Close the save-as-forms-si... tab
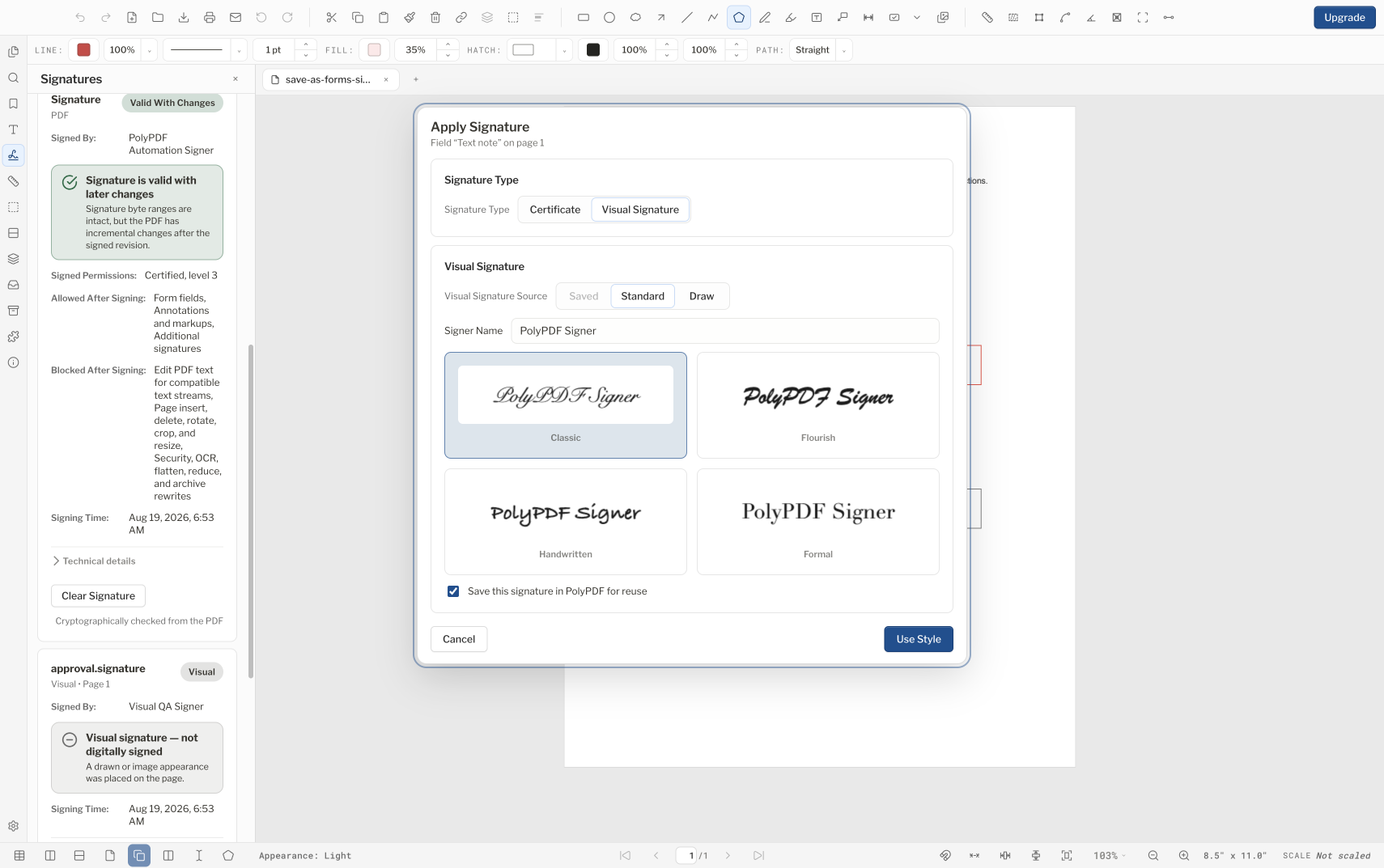Image resolution: width=1384 pixels, height=868 pixels. pyautogui.click(x=386, y=79)
